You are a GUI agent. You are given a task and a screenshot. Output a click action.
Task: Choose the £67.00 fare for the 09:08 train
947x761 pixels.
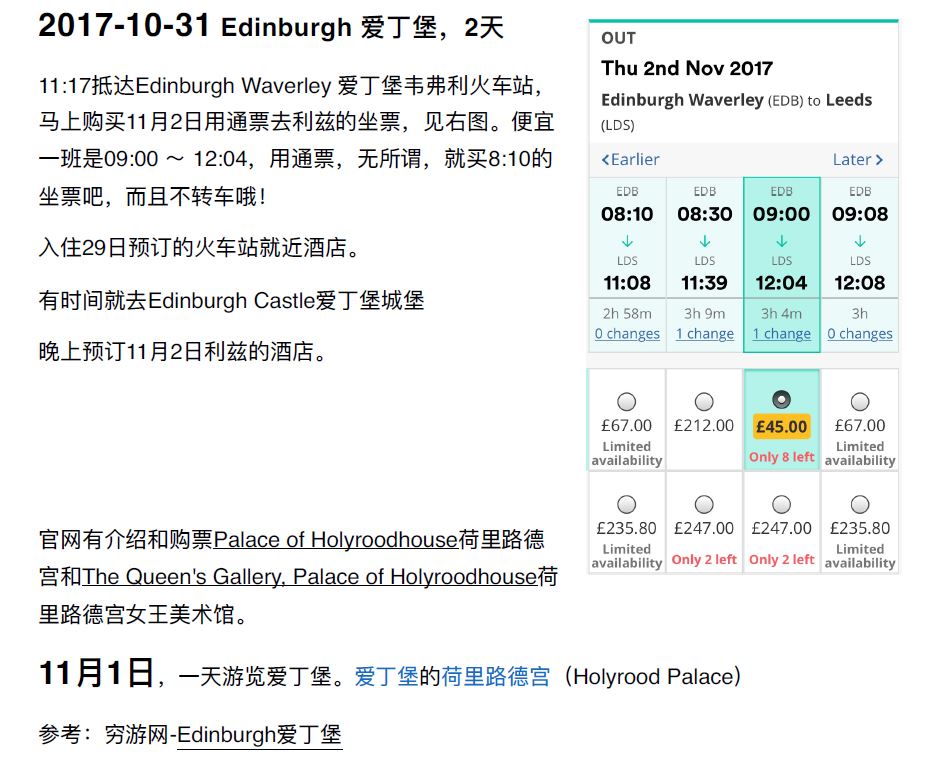(x=859, y=402)
